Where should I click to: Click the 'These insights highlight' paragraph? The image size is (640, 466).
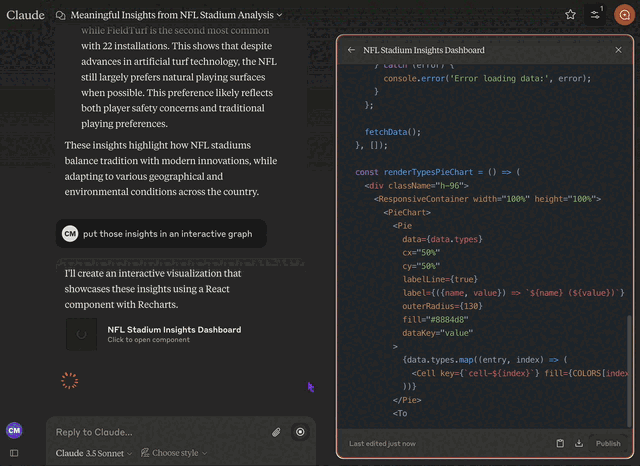click(171, 169)
